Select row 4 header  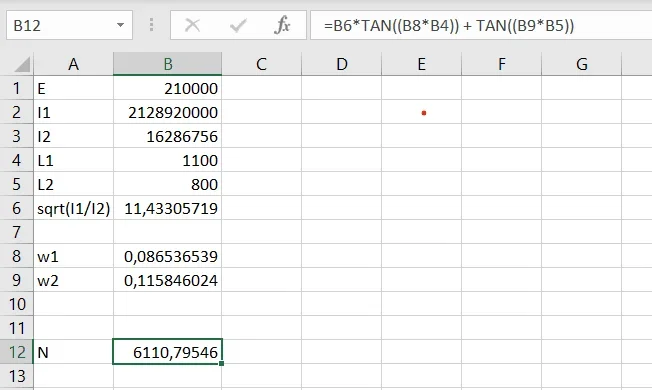tap(17, 160)
